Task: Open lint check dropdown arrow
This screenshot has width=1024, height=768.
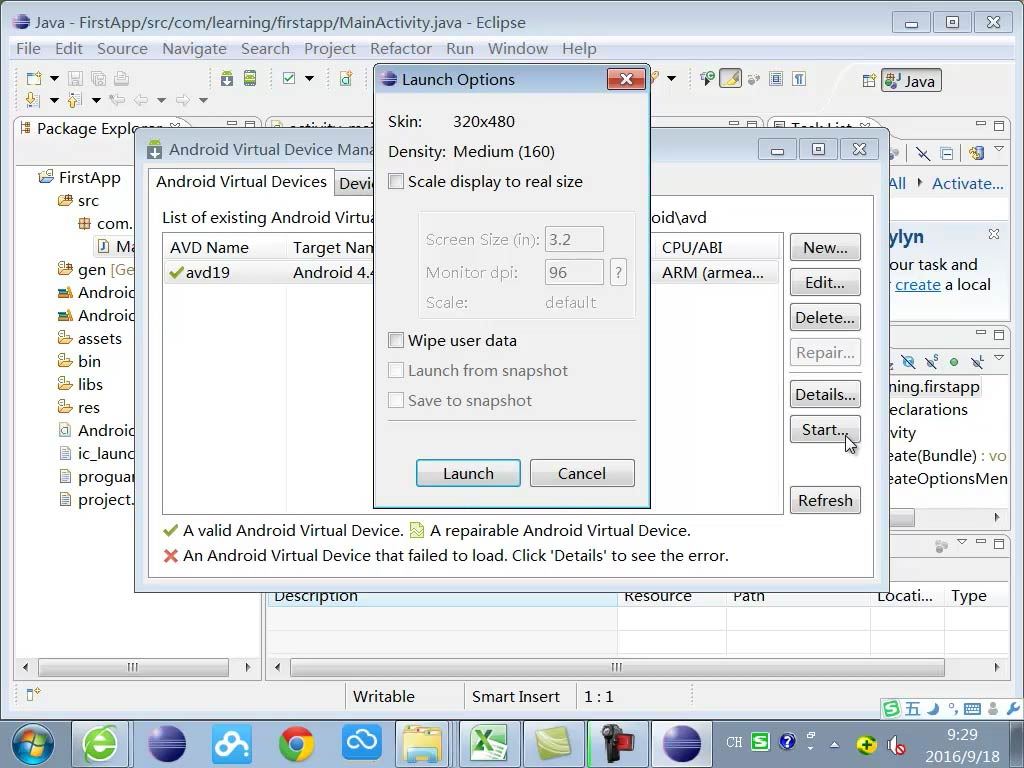Action: tap(310, 79)
